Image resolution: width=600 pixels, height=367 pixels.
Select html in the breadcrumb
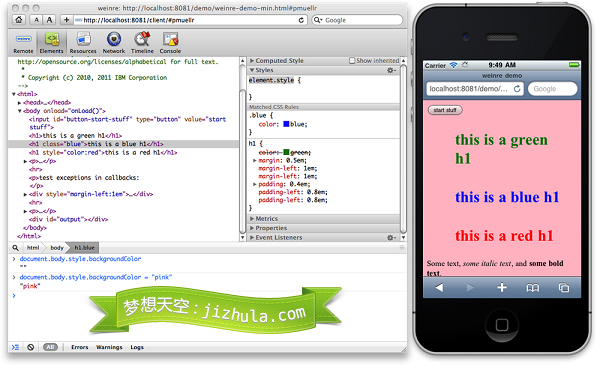33,248
